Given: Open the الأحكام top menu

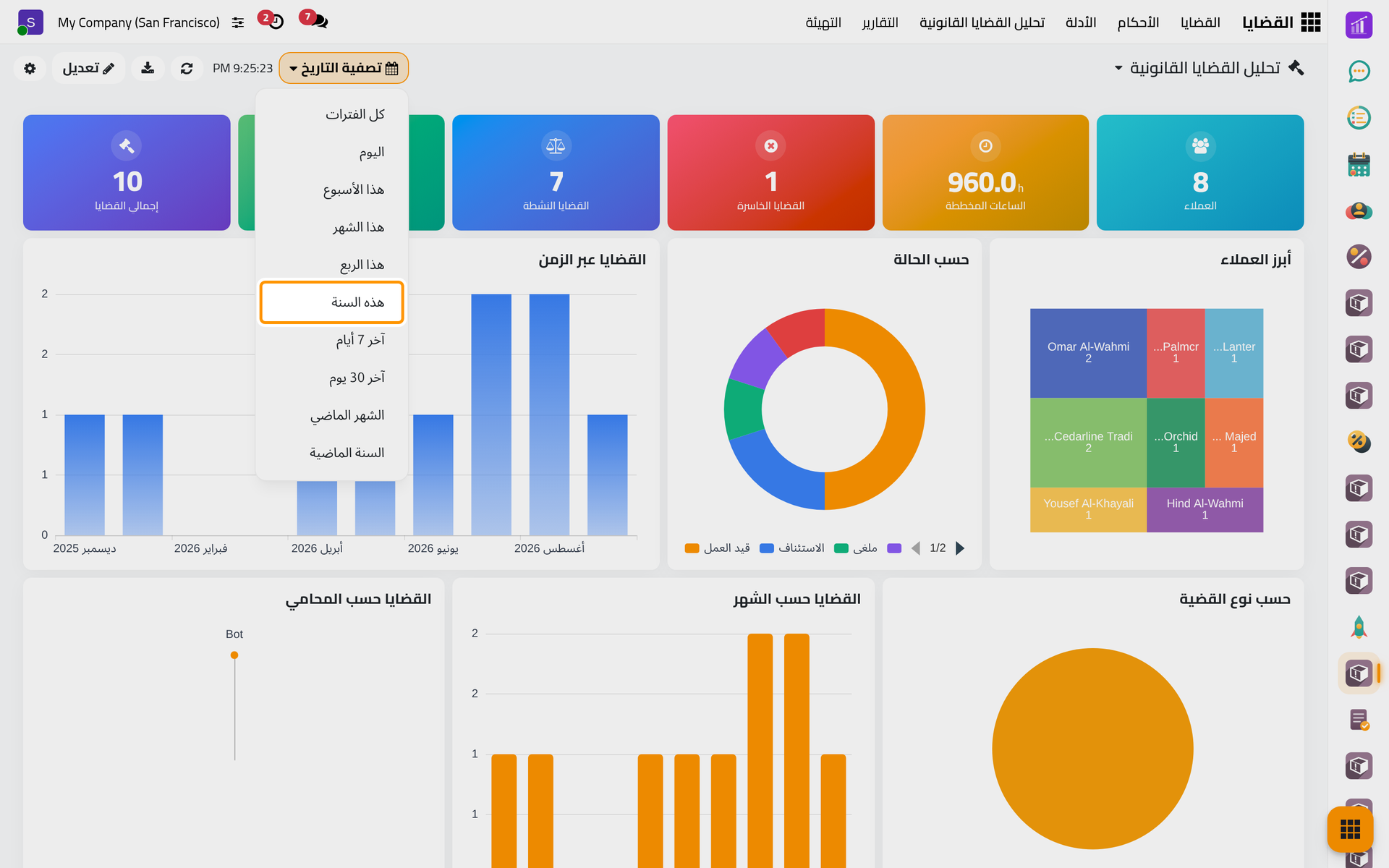Looking at the screenshot, I should [1138, 22].
